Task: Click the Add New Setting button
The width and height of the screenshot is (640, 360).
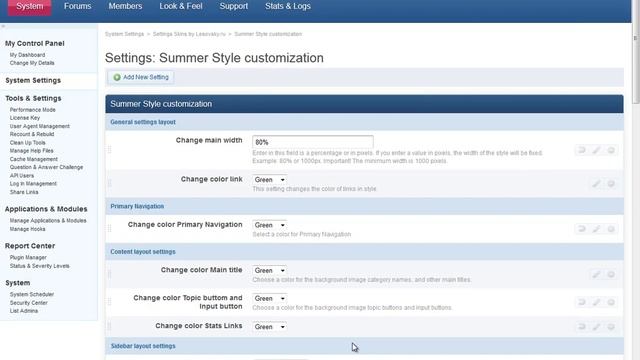Action: point(141,77)
